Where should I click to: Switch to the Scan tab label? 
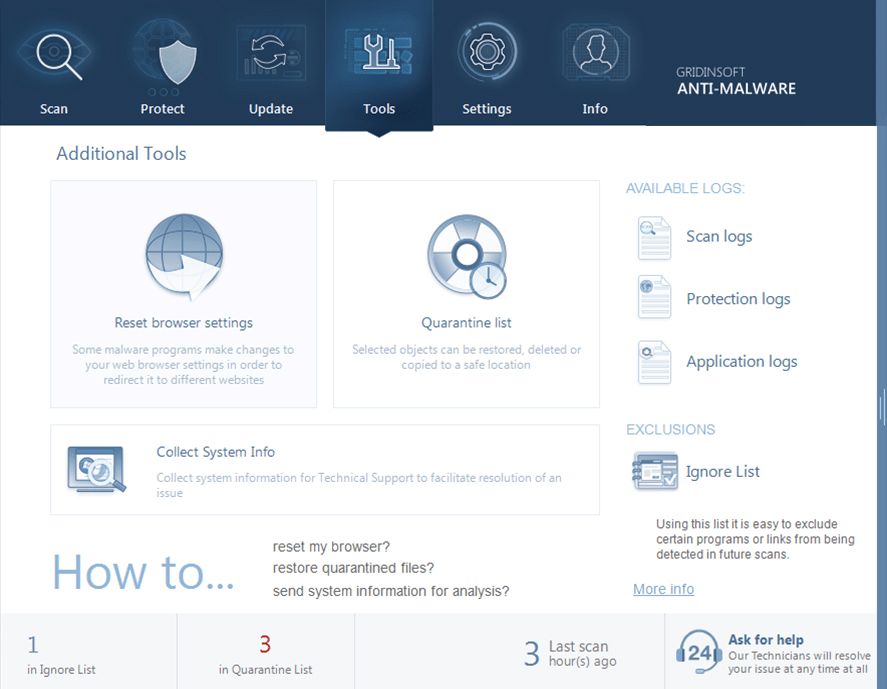coord(54,109)
